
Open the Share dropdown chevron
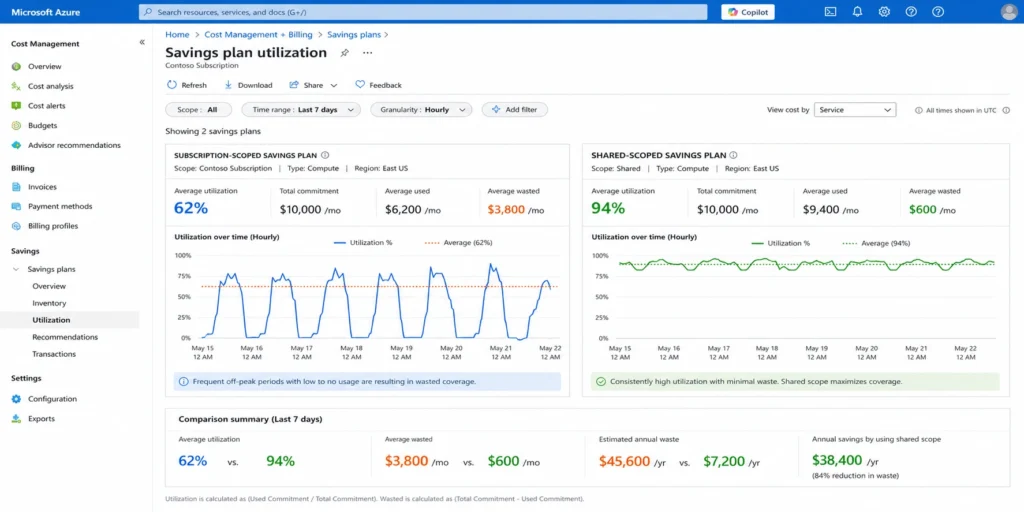(334, 86)
